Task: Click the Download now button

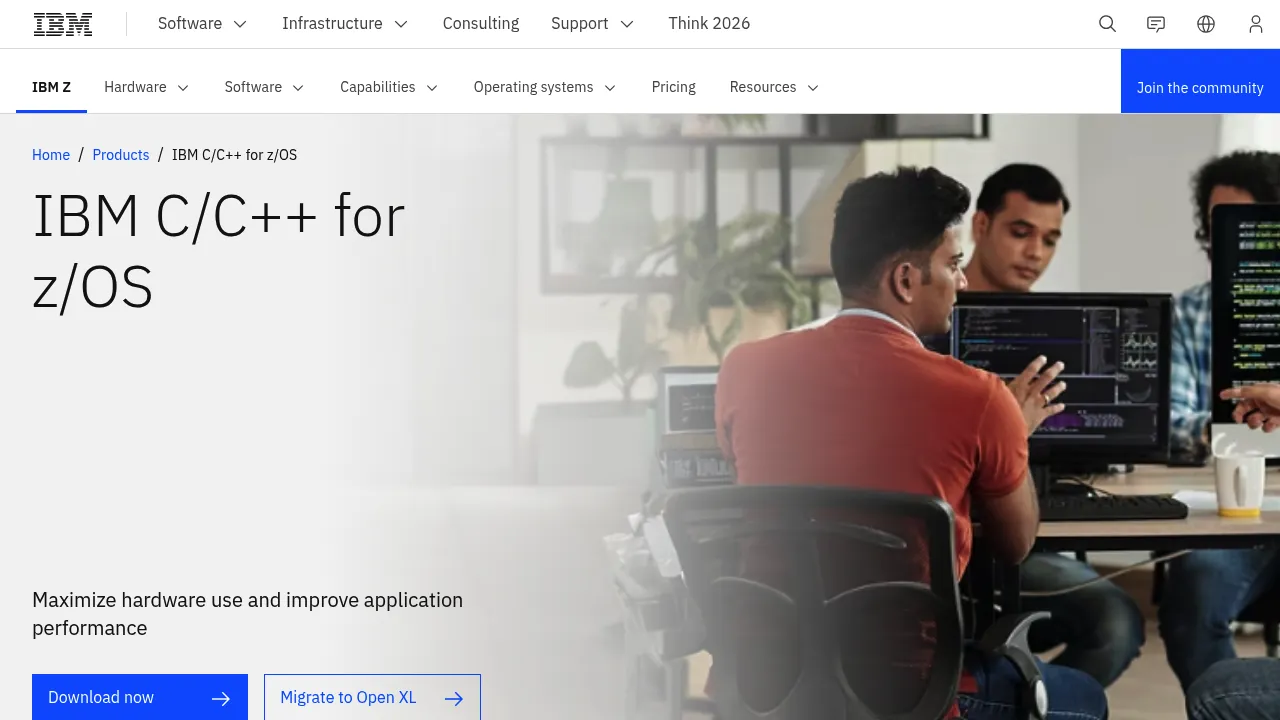Action: (140, 697)
